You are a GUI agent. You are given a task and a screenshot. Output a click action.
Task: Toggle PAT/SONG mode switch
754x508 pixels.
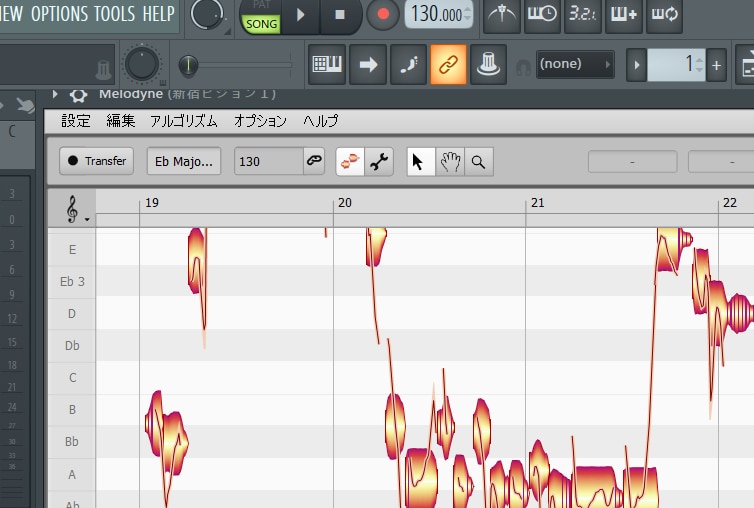pos(261,16)
